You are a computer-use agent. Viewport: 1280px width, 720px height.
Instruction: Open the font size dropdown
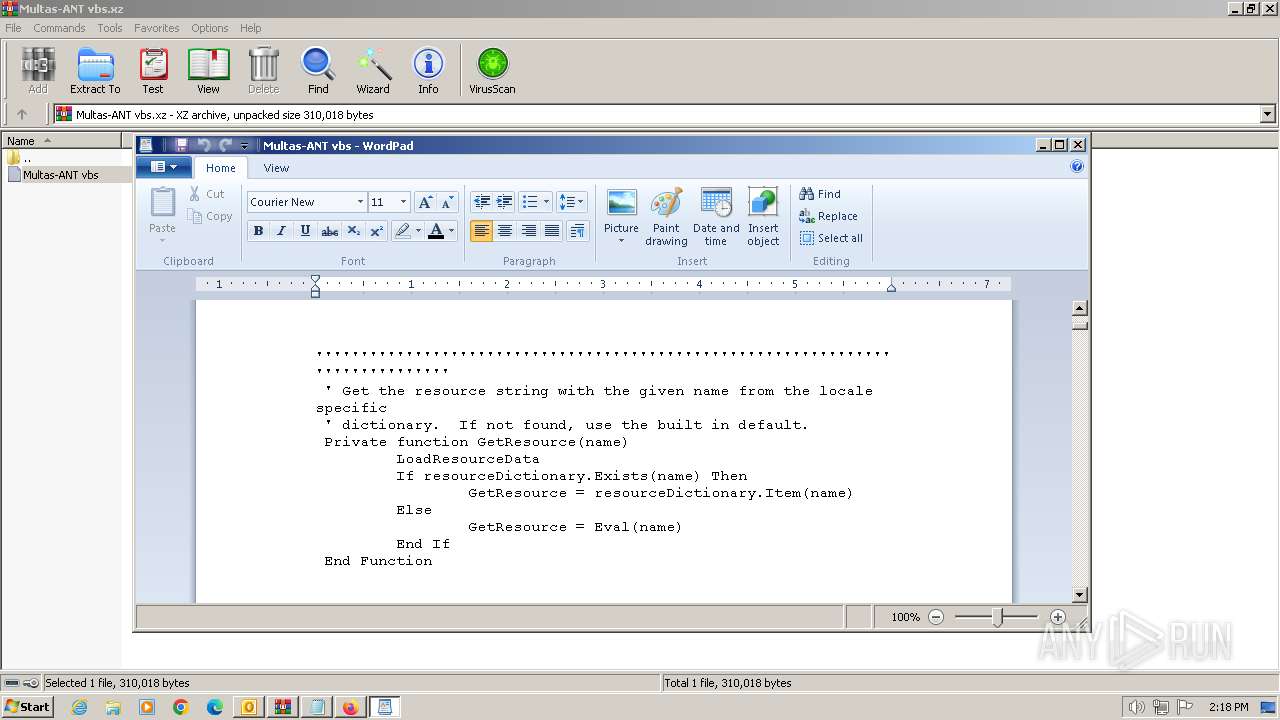click(403, 202)
